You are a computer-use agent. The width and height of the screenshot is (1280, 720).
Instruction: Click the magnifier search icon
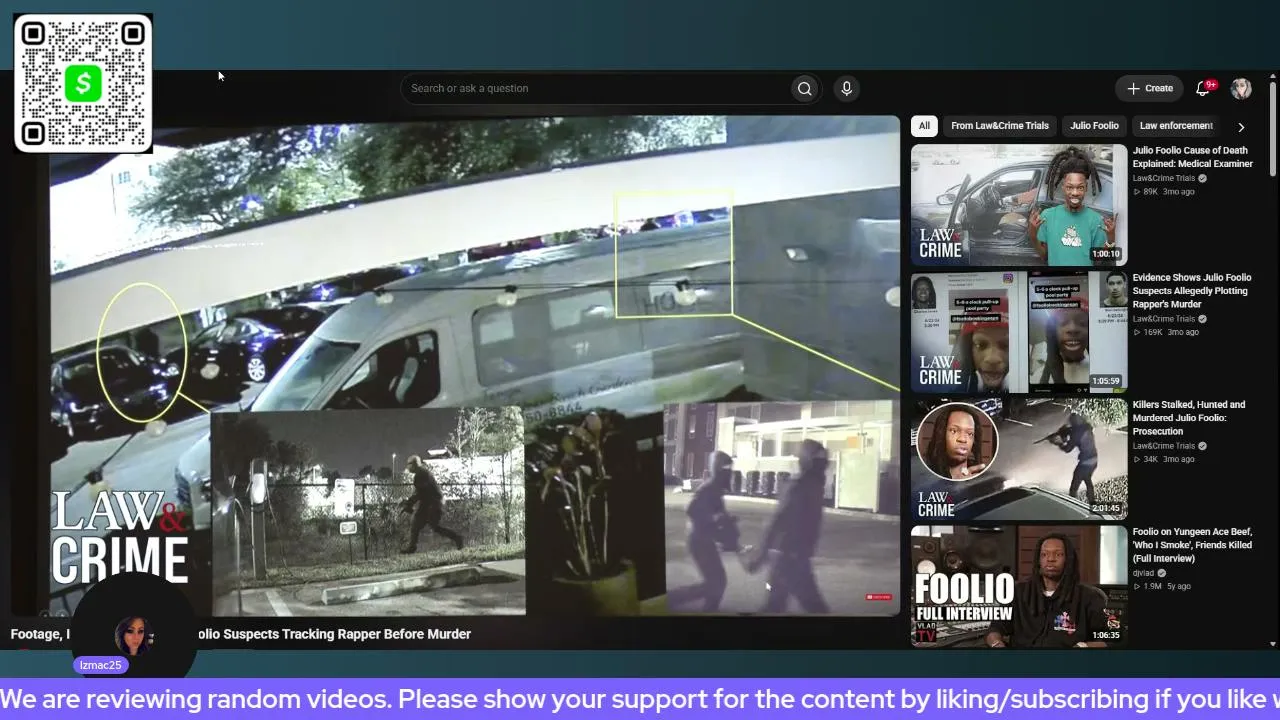tap(804, 89)
